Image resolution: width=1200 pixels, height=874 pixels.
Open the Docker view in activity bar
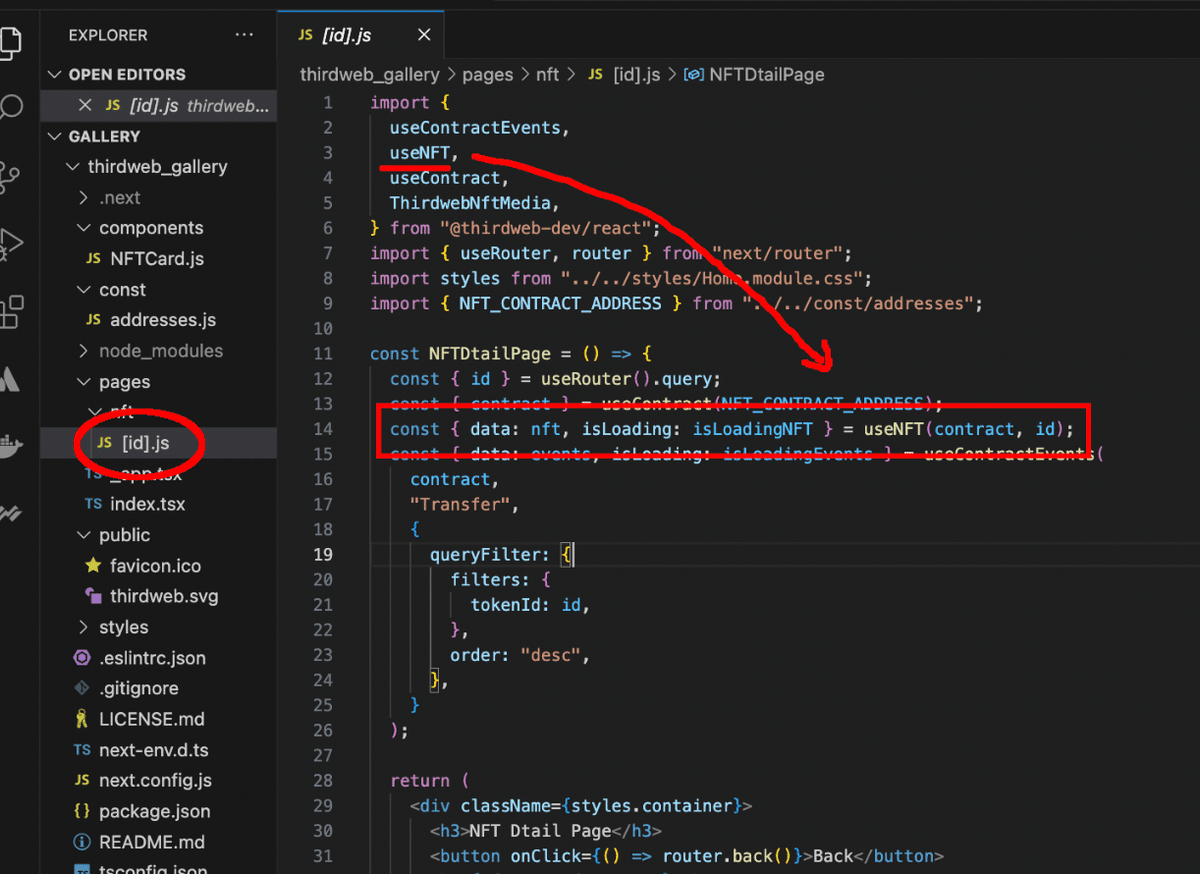[9, 446]
